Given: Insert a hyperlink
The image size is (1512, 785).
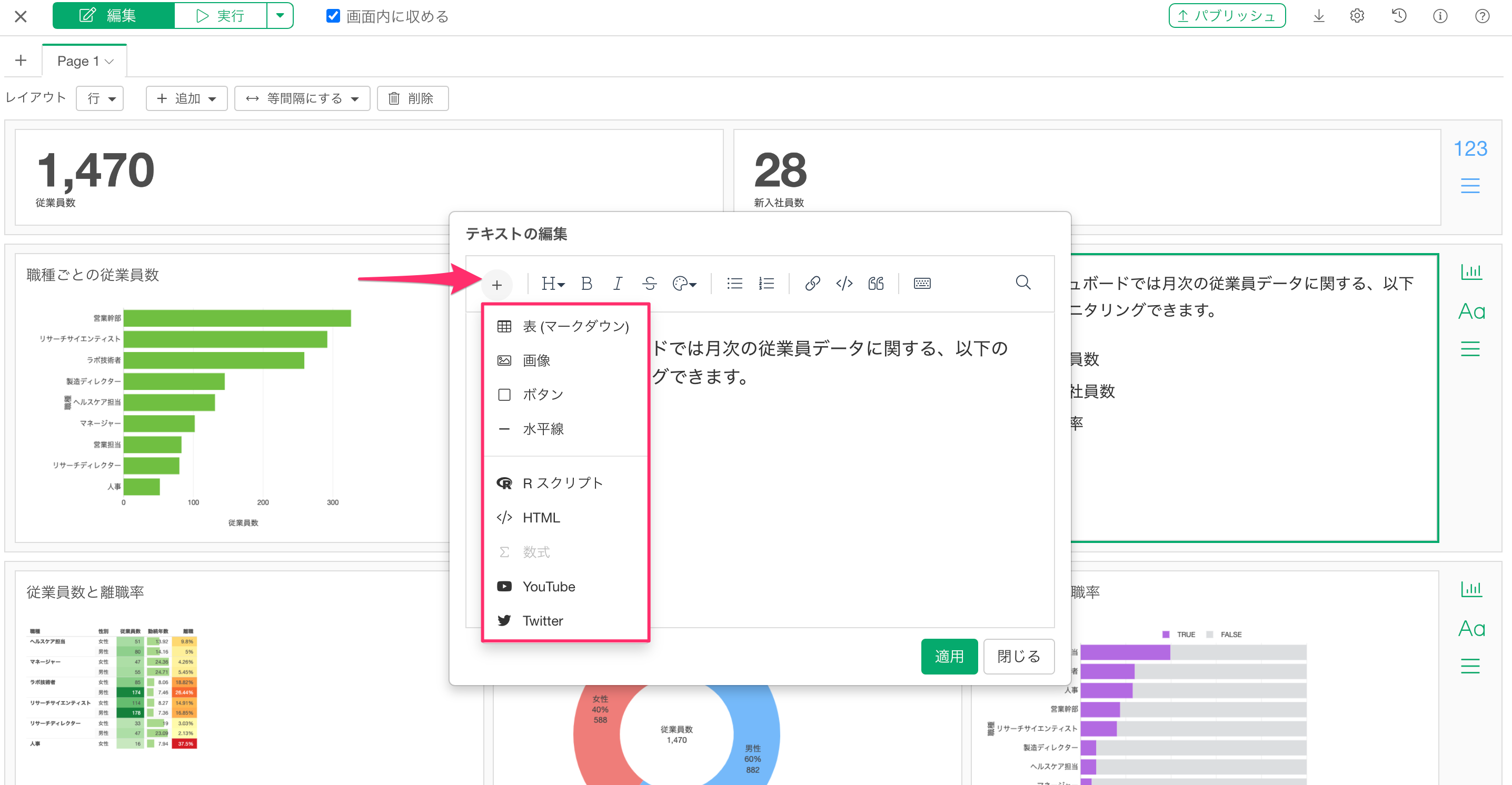Looking at the screenshot, I should 812,284.
